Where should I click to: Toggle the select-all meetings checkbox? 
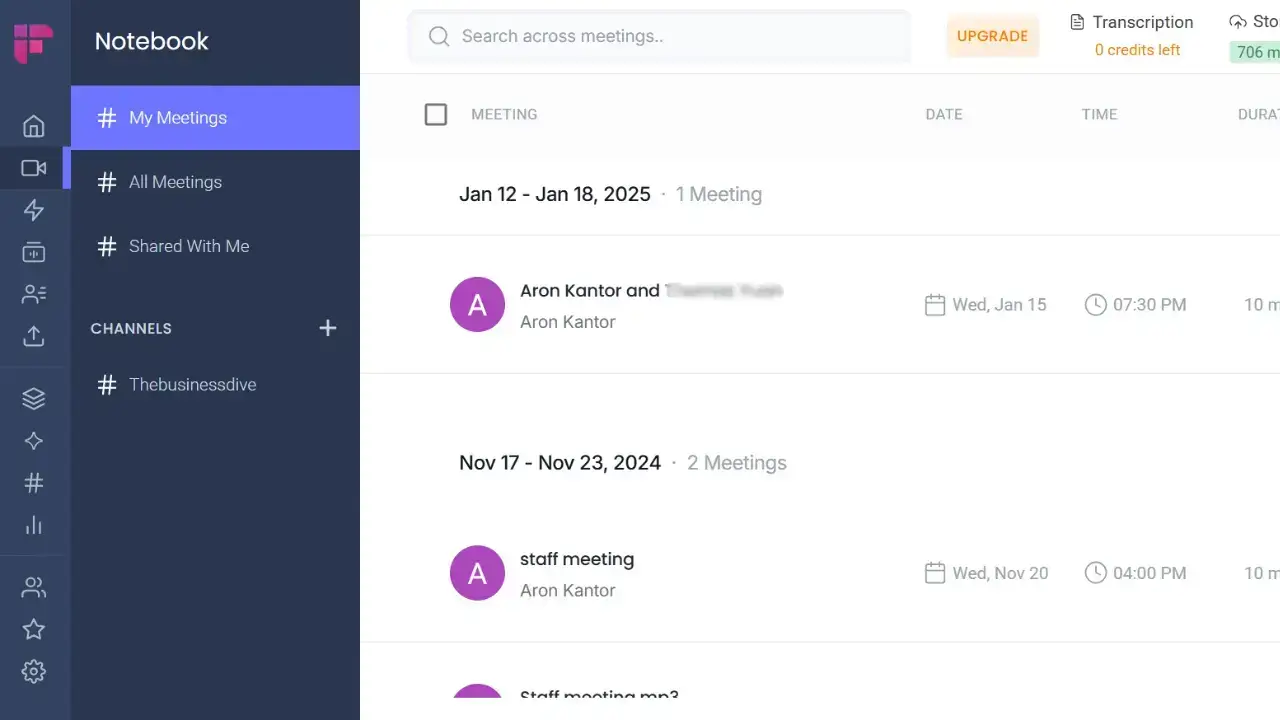click(436, 114)
